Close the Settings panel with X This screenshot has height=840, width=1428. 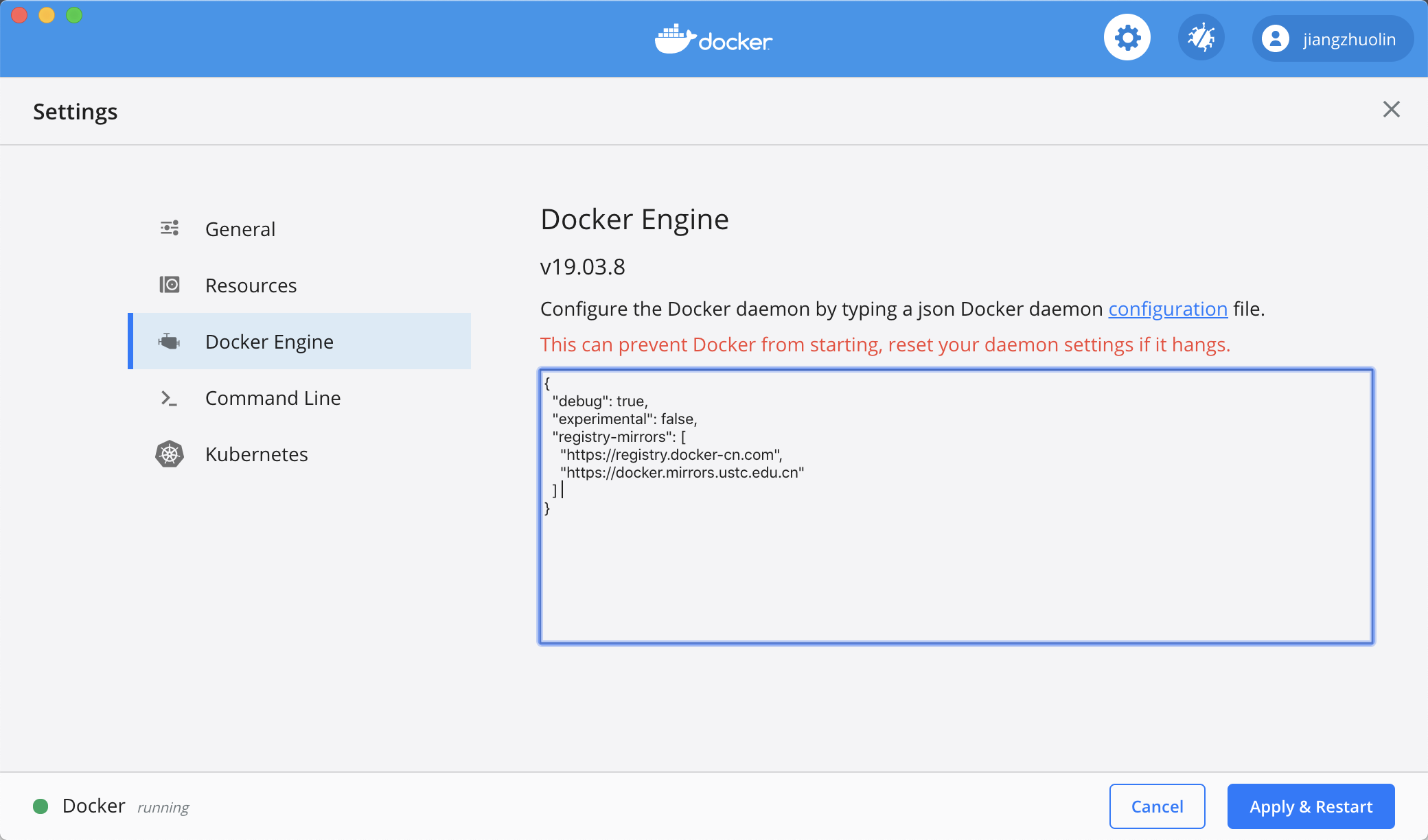[x=1391, y=109]
